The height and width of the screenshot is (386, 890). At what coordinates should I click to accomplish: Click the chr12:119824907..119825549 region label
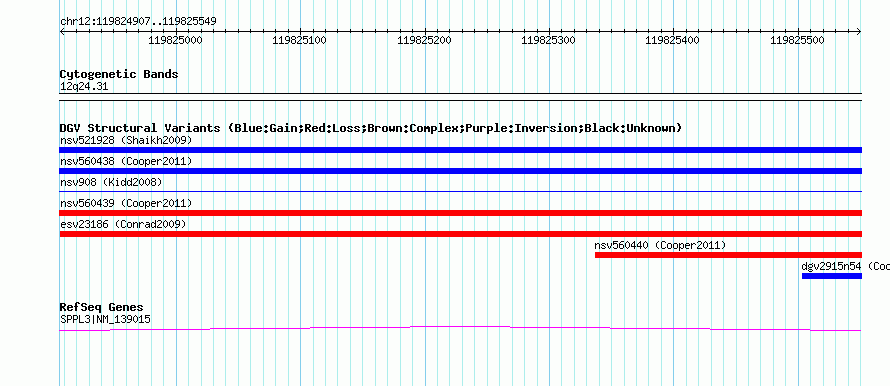pos(138,22)
